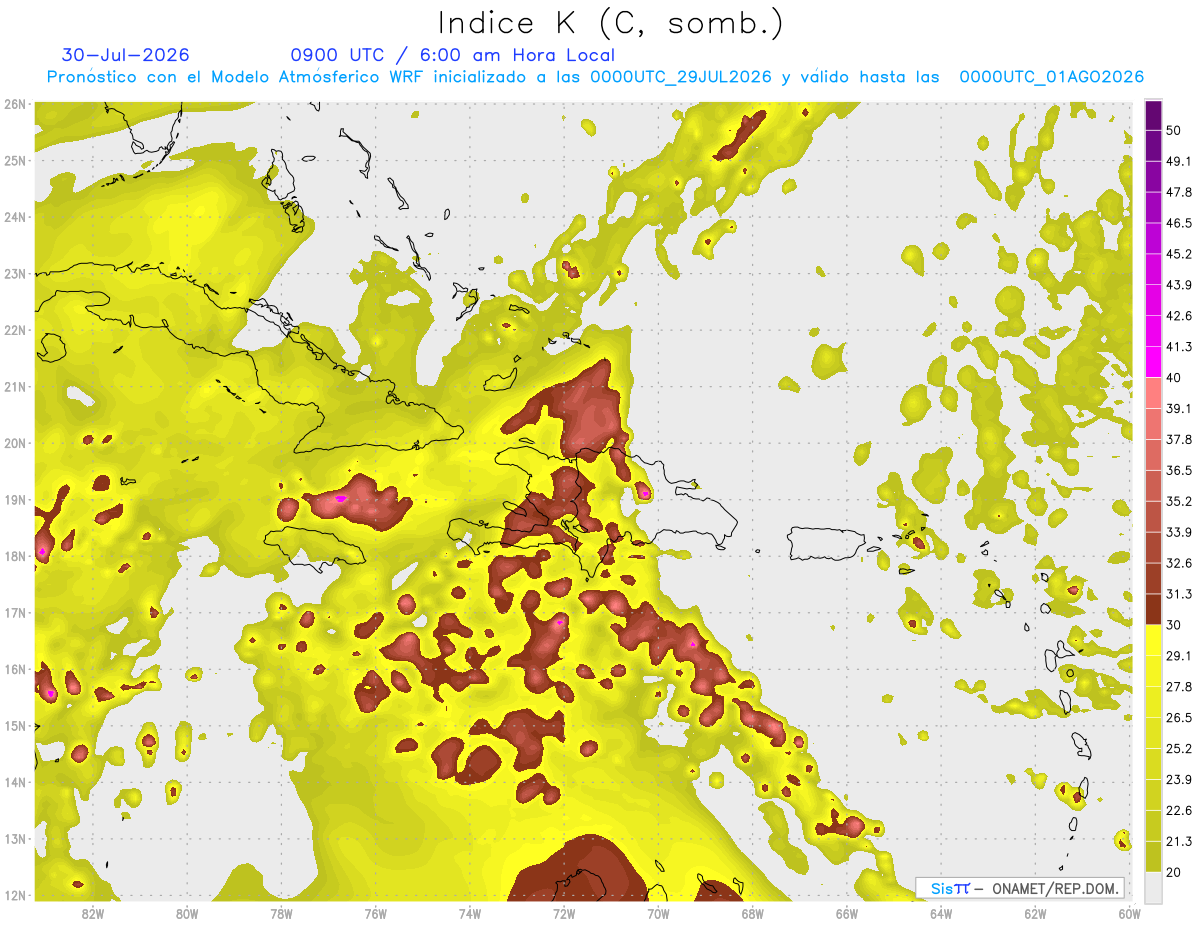Click the color scale value "23.9"

pos(1178,779)
